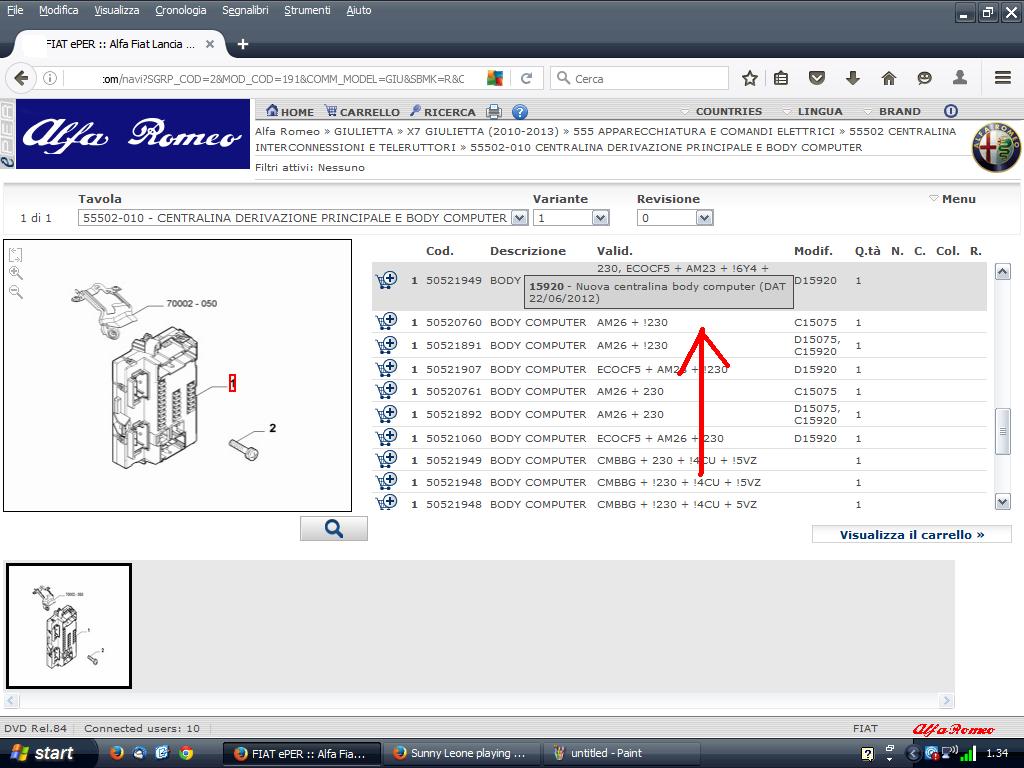Add part 50521892 to cart
The width and height of the screenshot is (1024, 768).
tap(387, 413)
